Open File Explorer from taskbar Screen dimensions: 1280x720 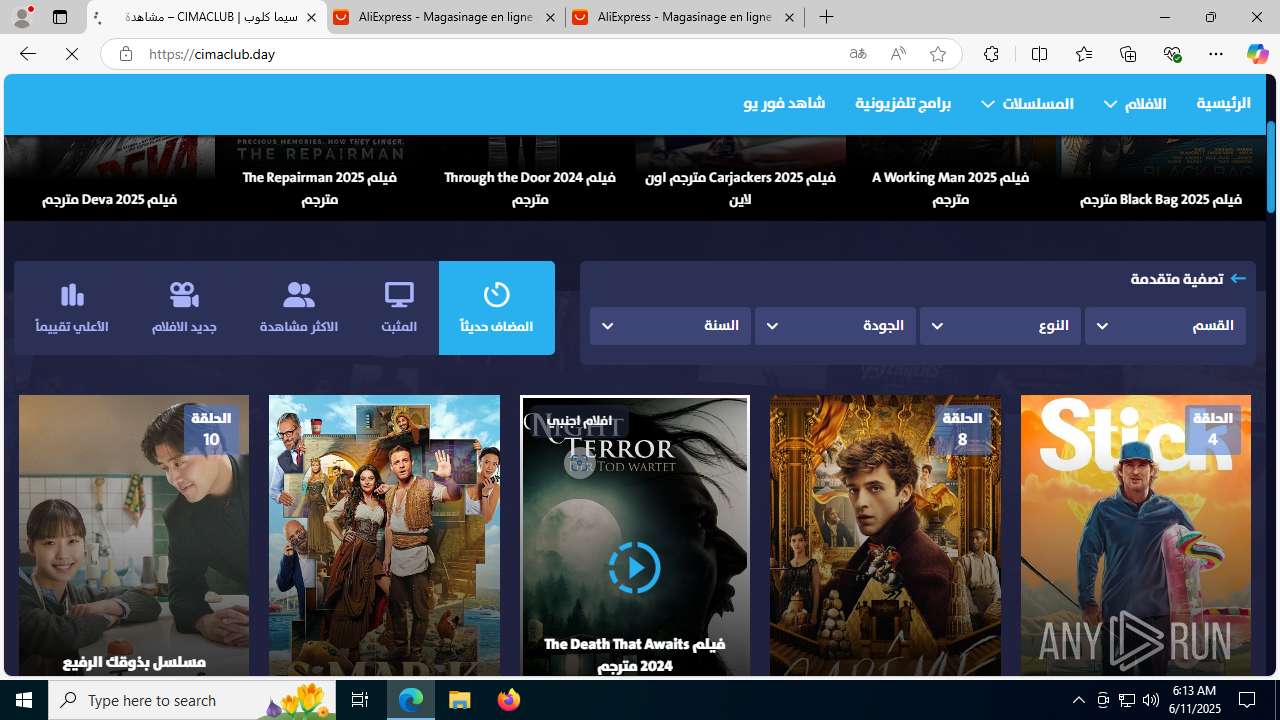pos(460,700)
